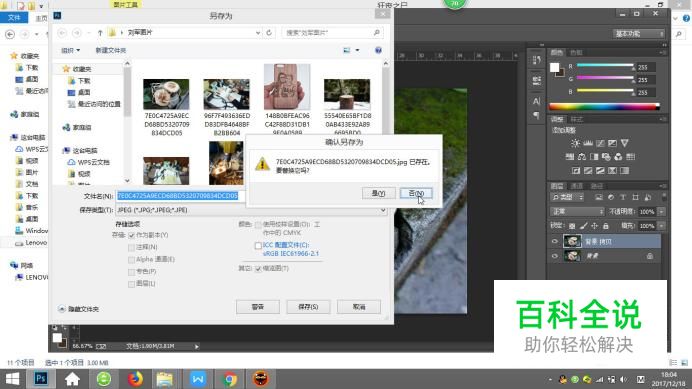
Task: Open the Character (A|) panel icon
Action: [x=536, y=102]
